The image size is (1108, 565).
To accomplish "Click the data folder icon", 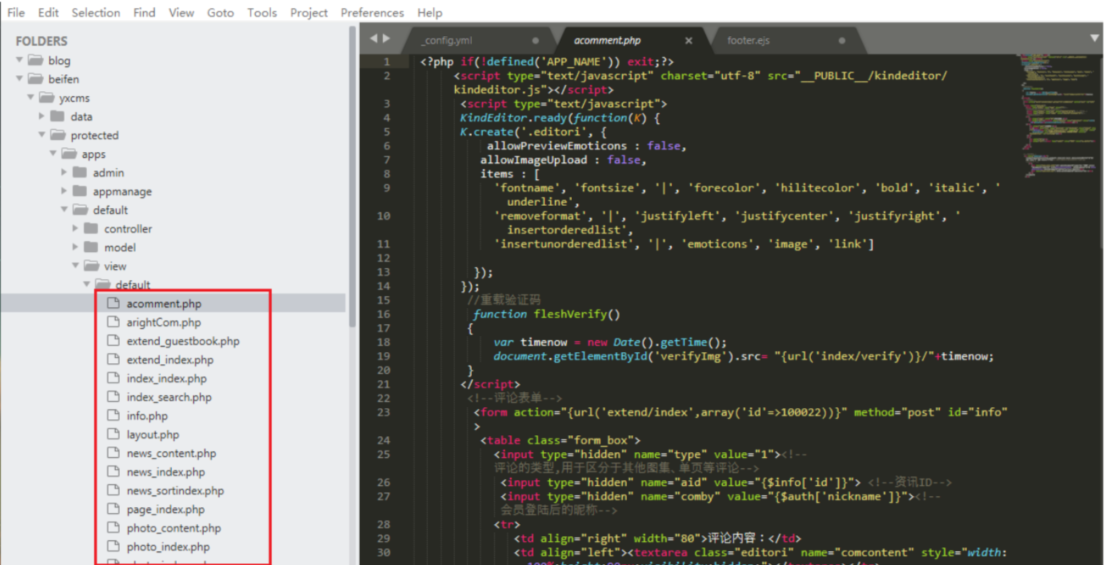I will tap(58, 116).
